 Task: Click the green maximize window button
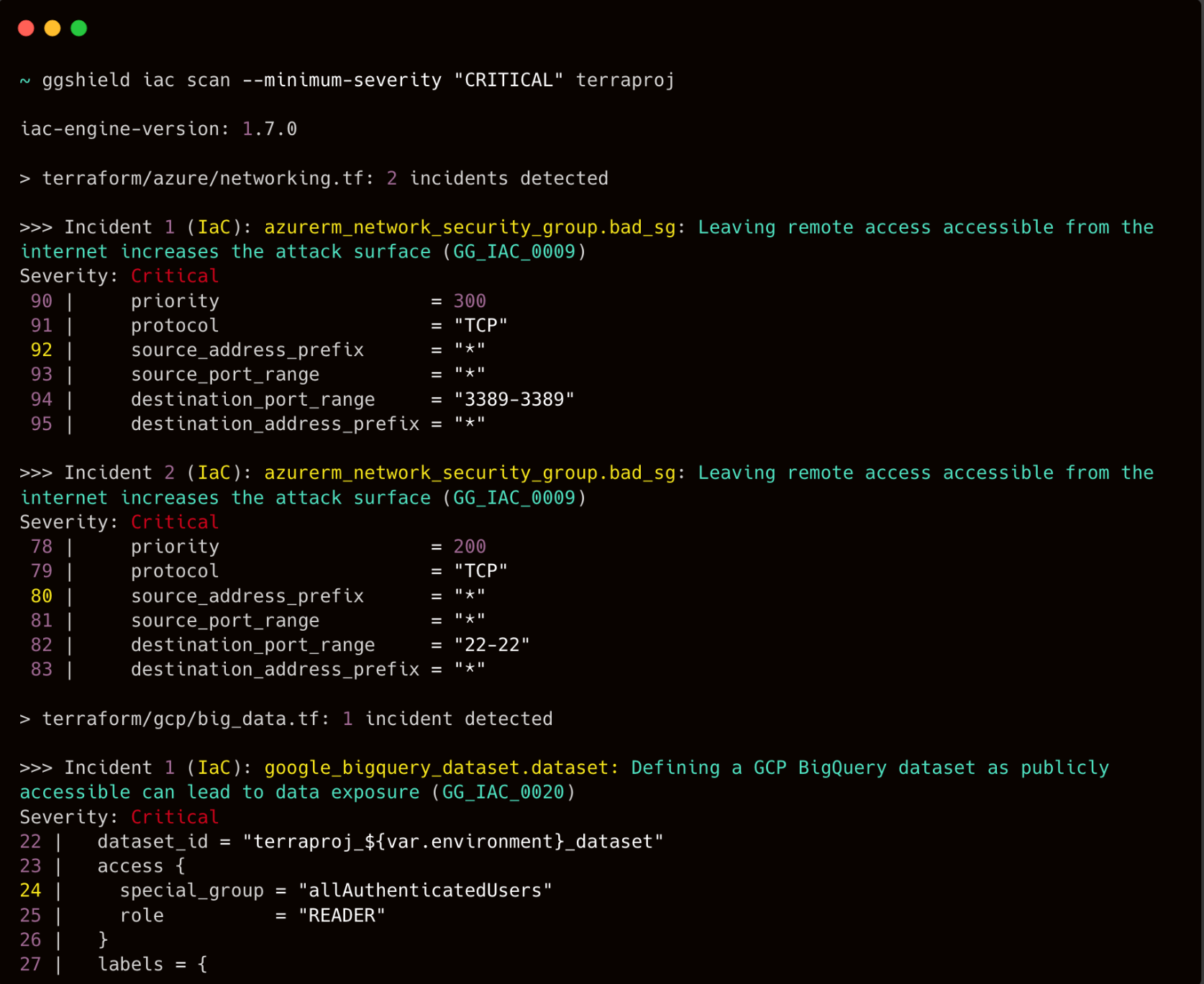[79, 28]
